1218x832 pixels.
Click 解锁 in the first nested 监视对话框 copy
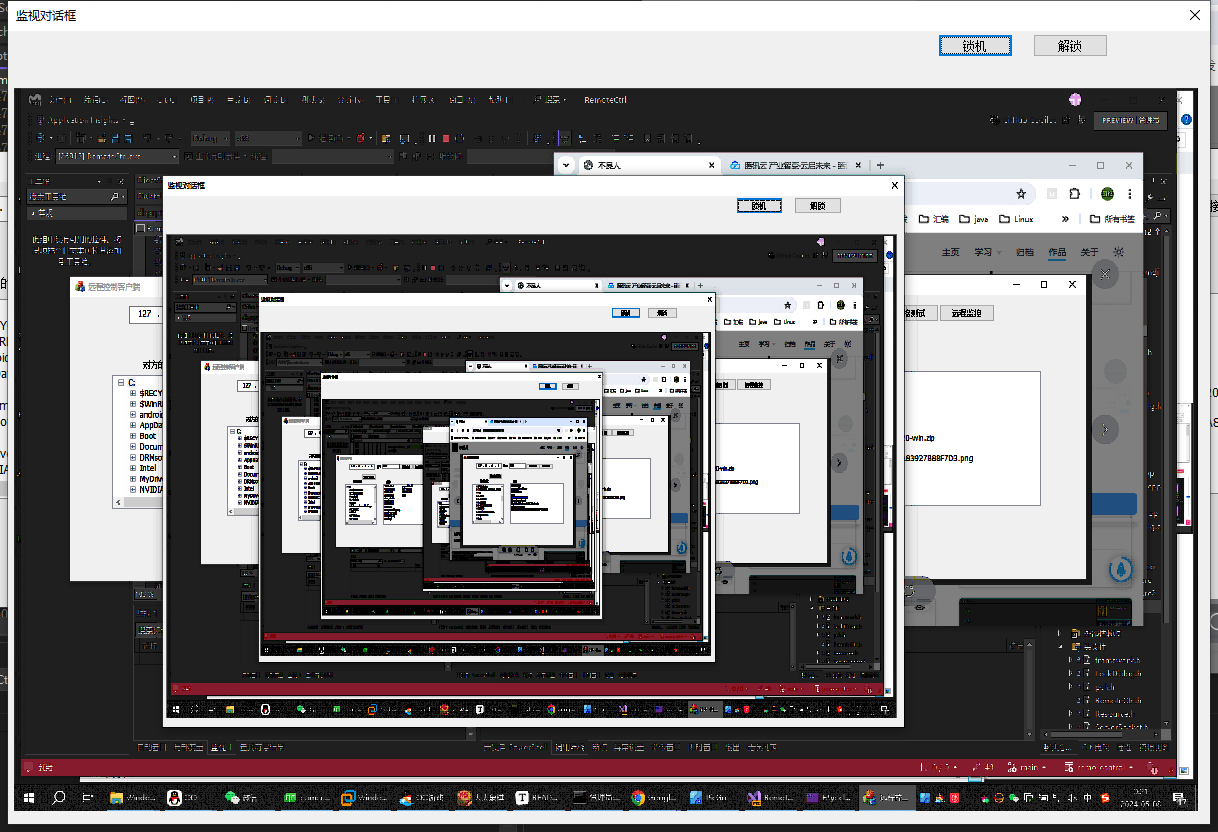(x=818, y=205)
